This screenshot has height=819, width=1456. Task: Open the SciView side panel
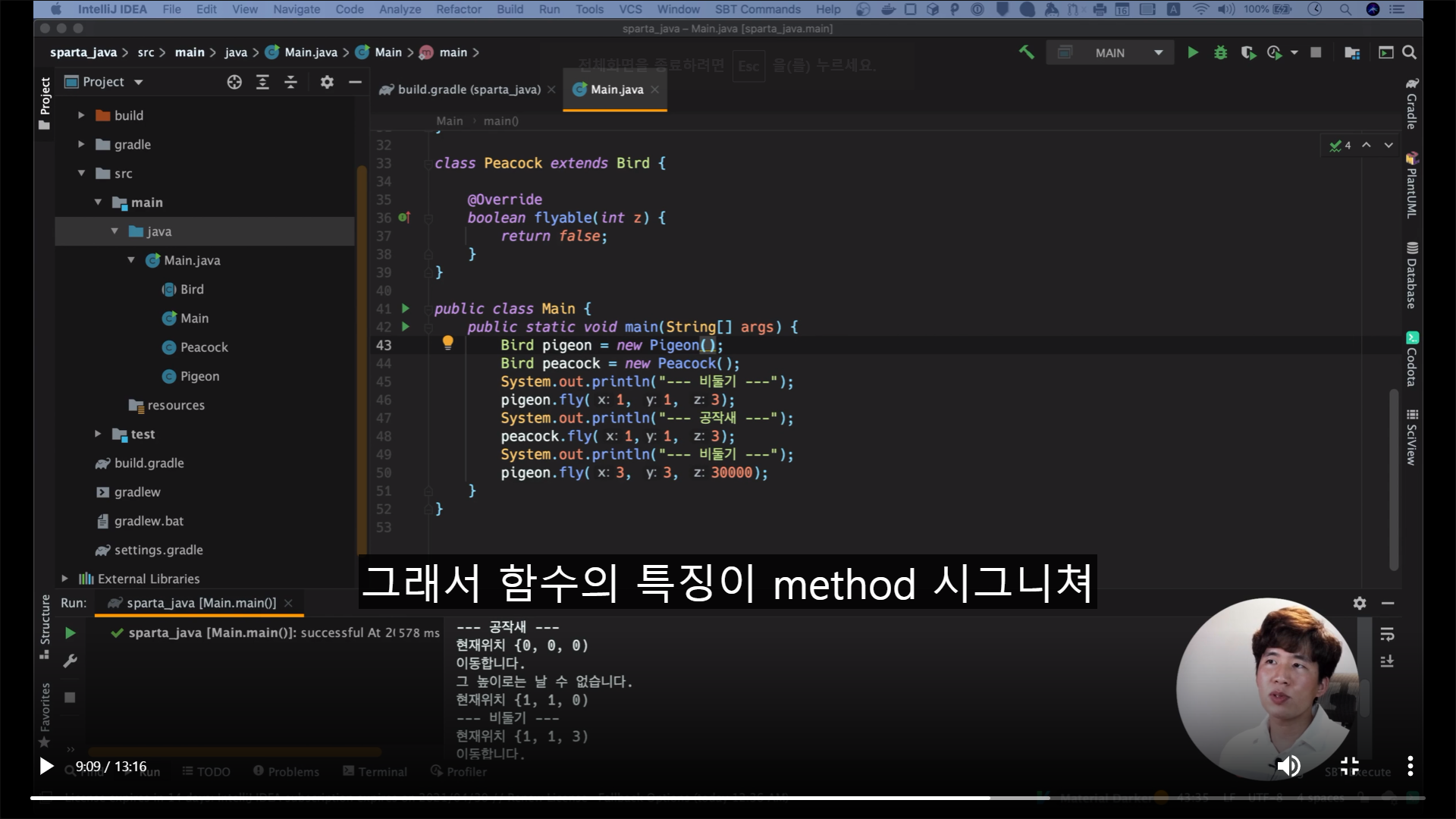1411,438
